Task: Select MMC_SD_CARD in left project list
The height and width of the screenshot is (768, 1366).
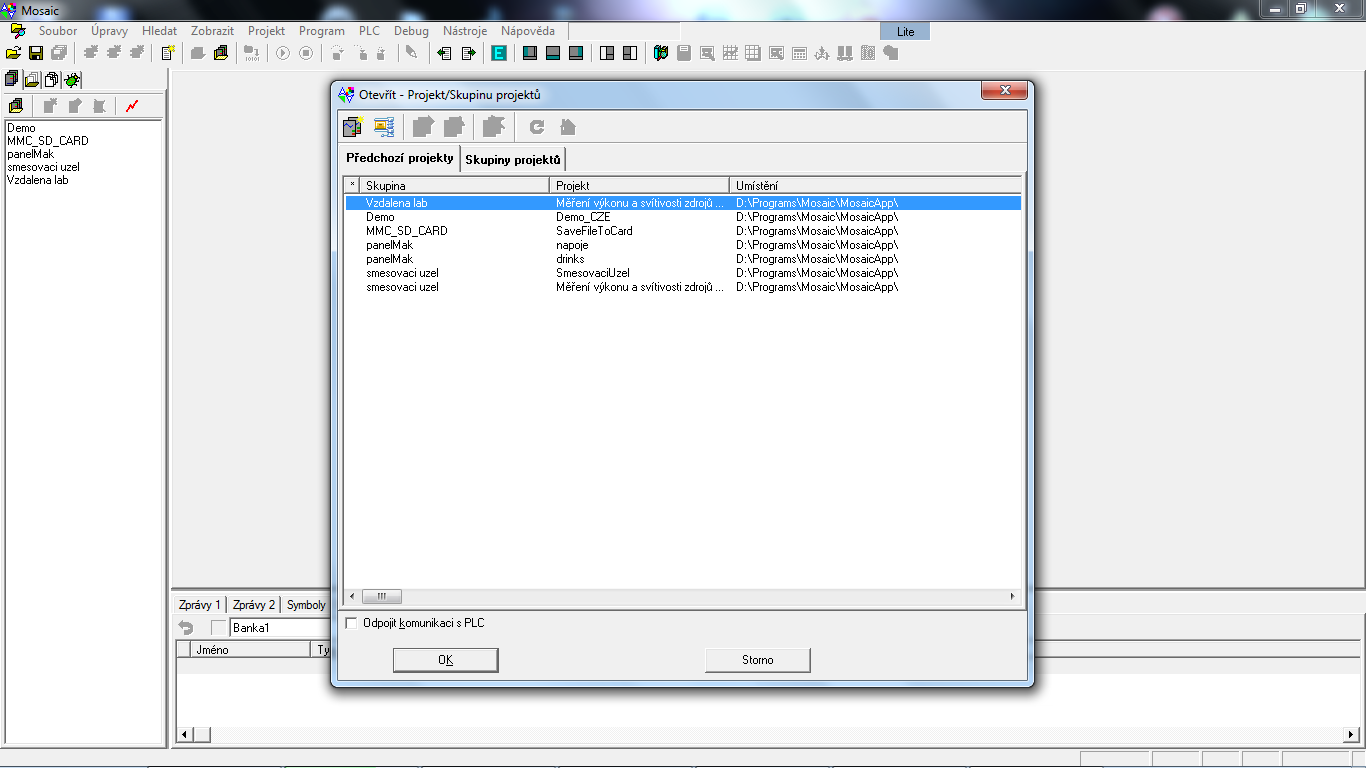Action: [x=47, y=141]
